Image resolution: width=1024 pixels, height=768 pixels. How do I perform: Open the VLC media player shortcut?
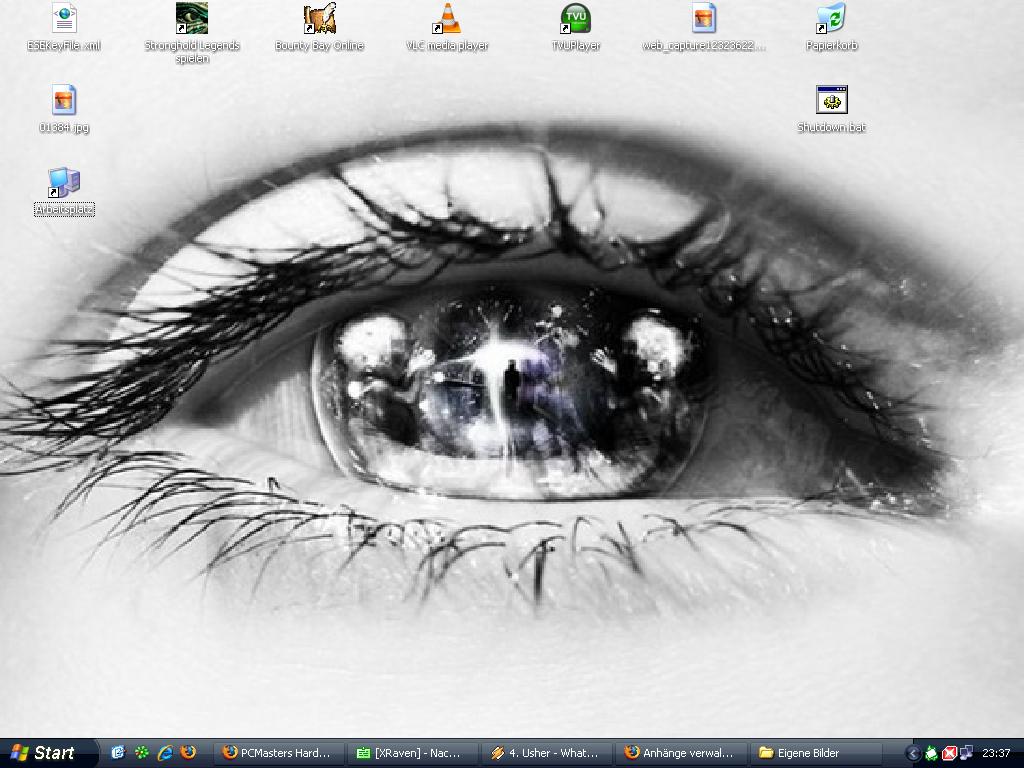tap(446, 19)
